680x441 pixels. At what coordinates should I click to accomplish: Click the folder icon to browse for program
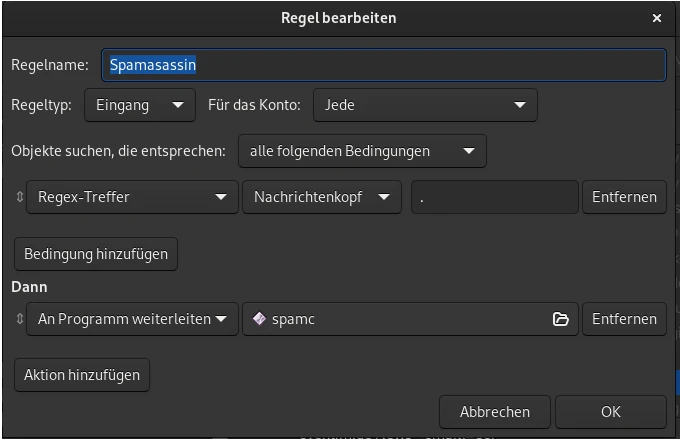click(x=561, y=319)
